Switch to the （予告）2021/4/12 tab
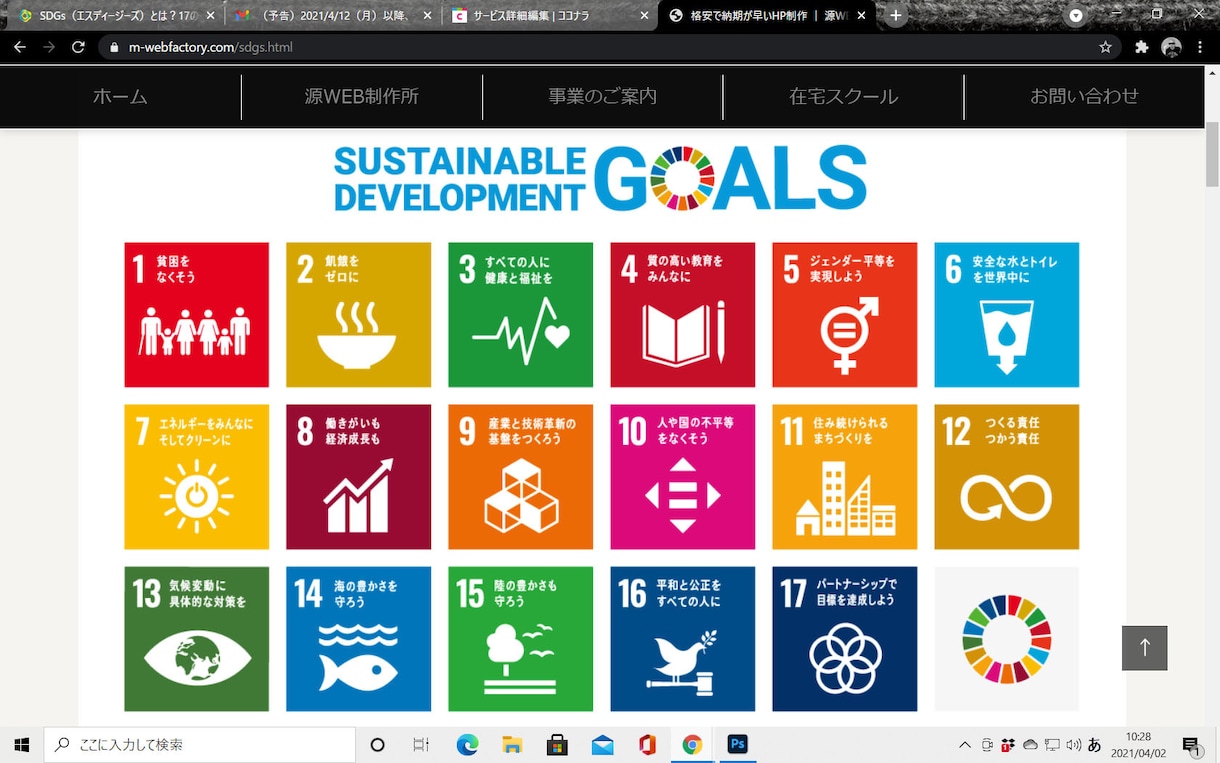1220x763 pixels. click(332, 16)
